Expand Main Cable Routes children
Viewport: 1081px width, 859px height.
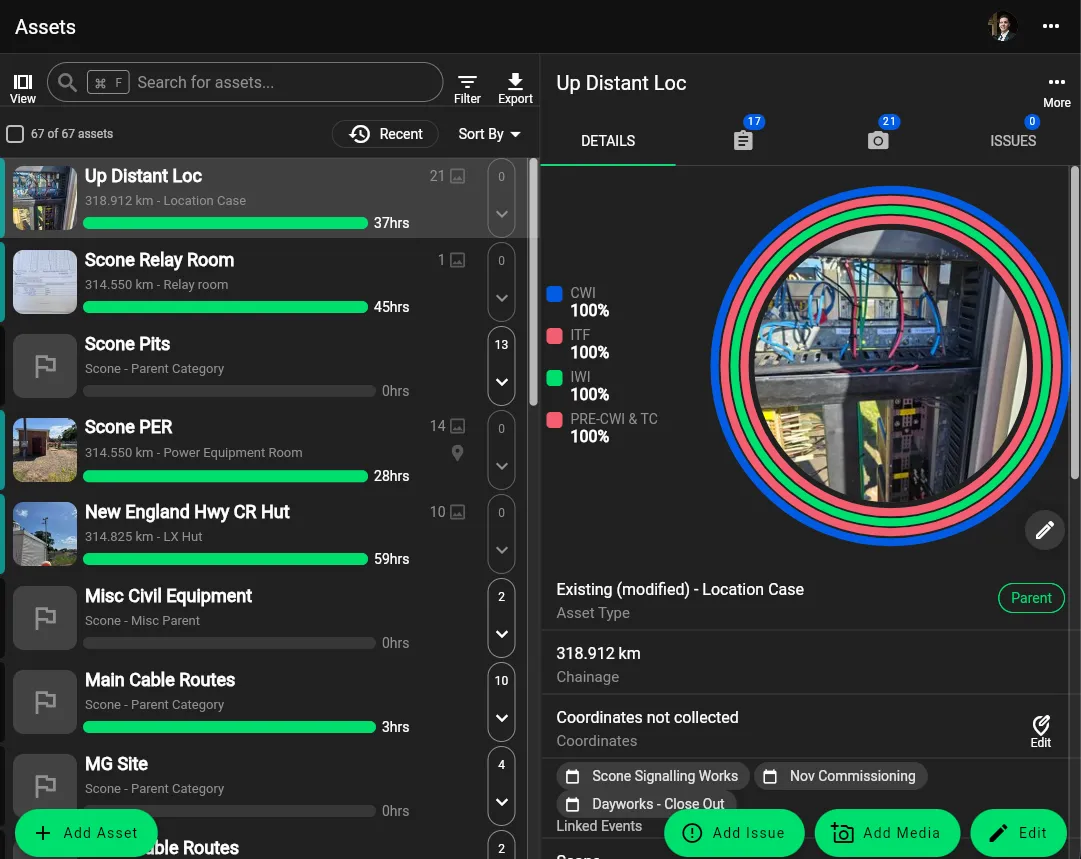(x=501, y=718)
